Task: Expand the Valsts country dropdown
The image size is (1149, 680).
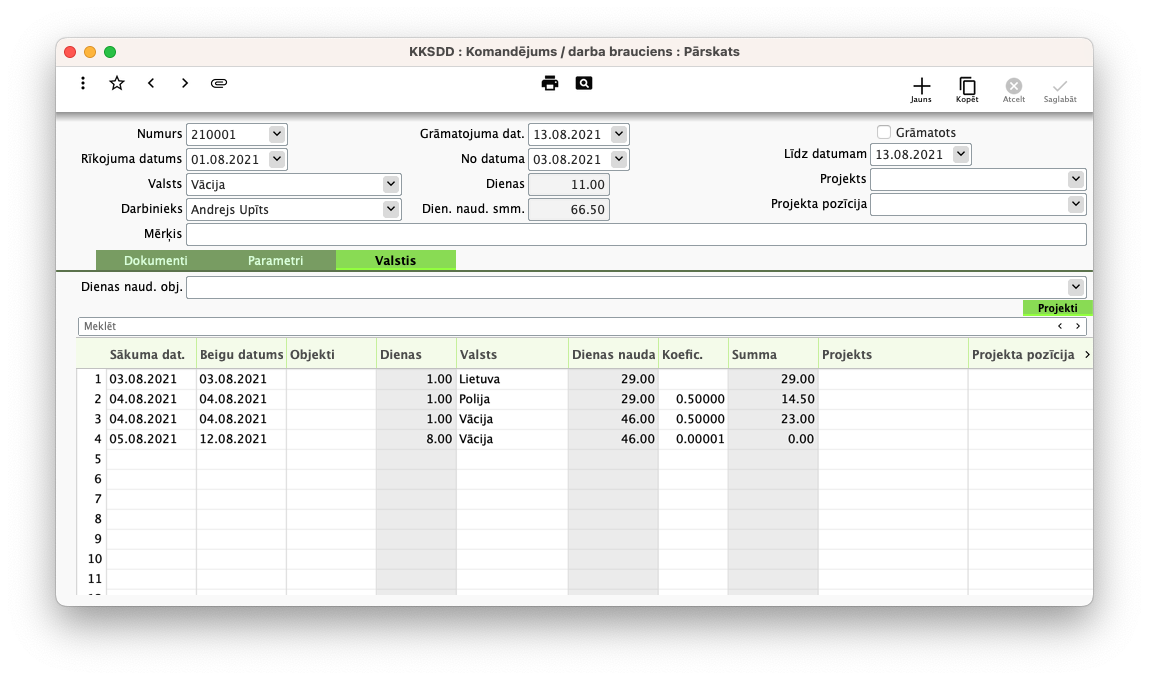Action: (x=391, y=184)
